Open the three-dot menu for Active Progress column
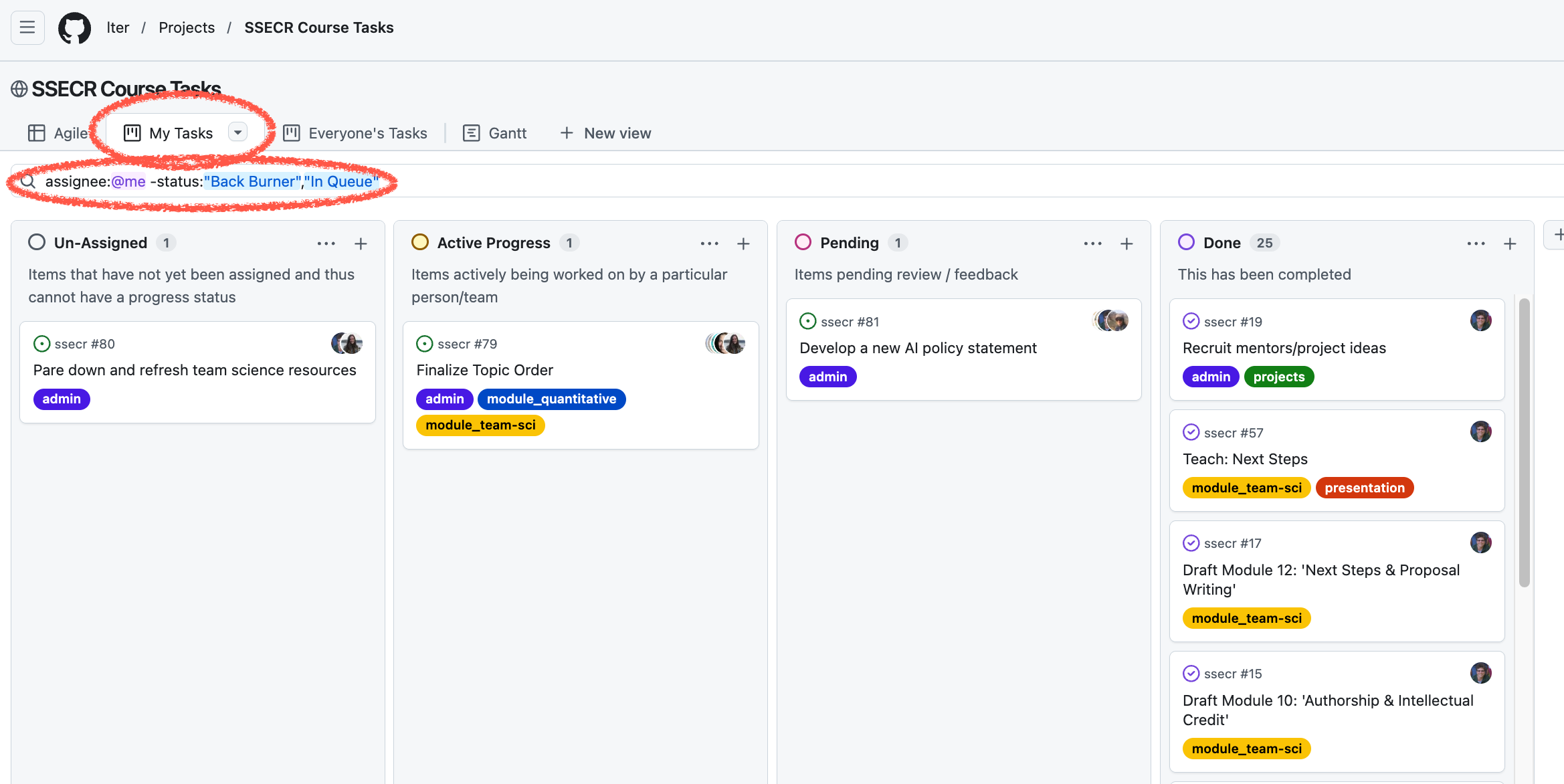 coord(710,243)
